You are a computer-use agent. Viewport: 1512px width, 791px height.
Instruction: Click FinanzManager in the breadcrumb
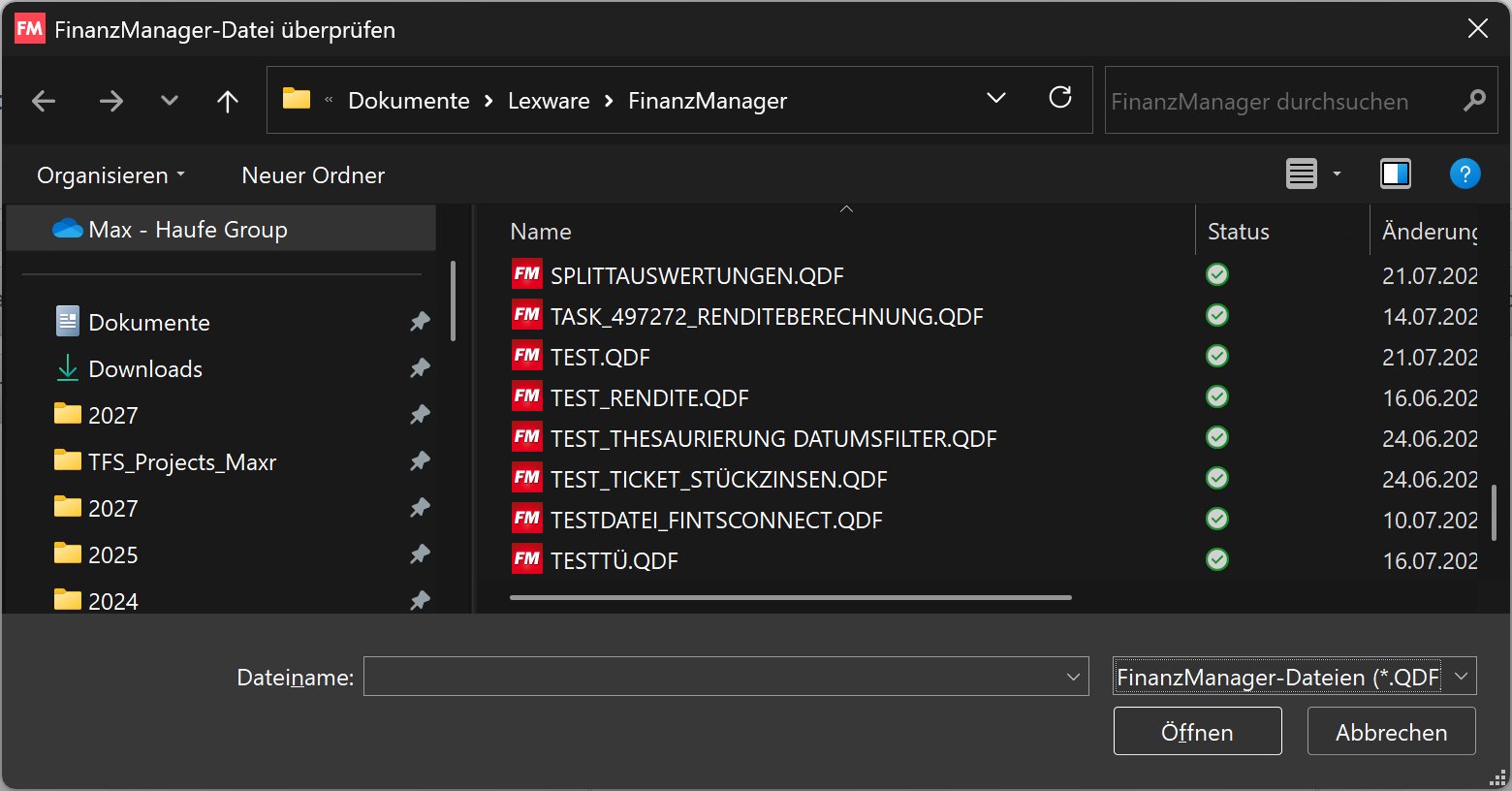point(708,101)
